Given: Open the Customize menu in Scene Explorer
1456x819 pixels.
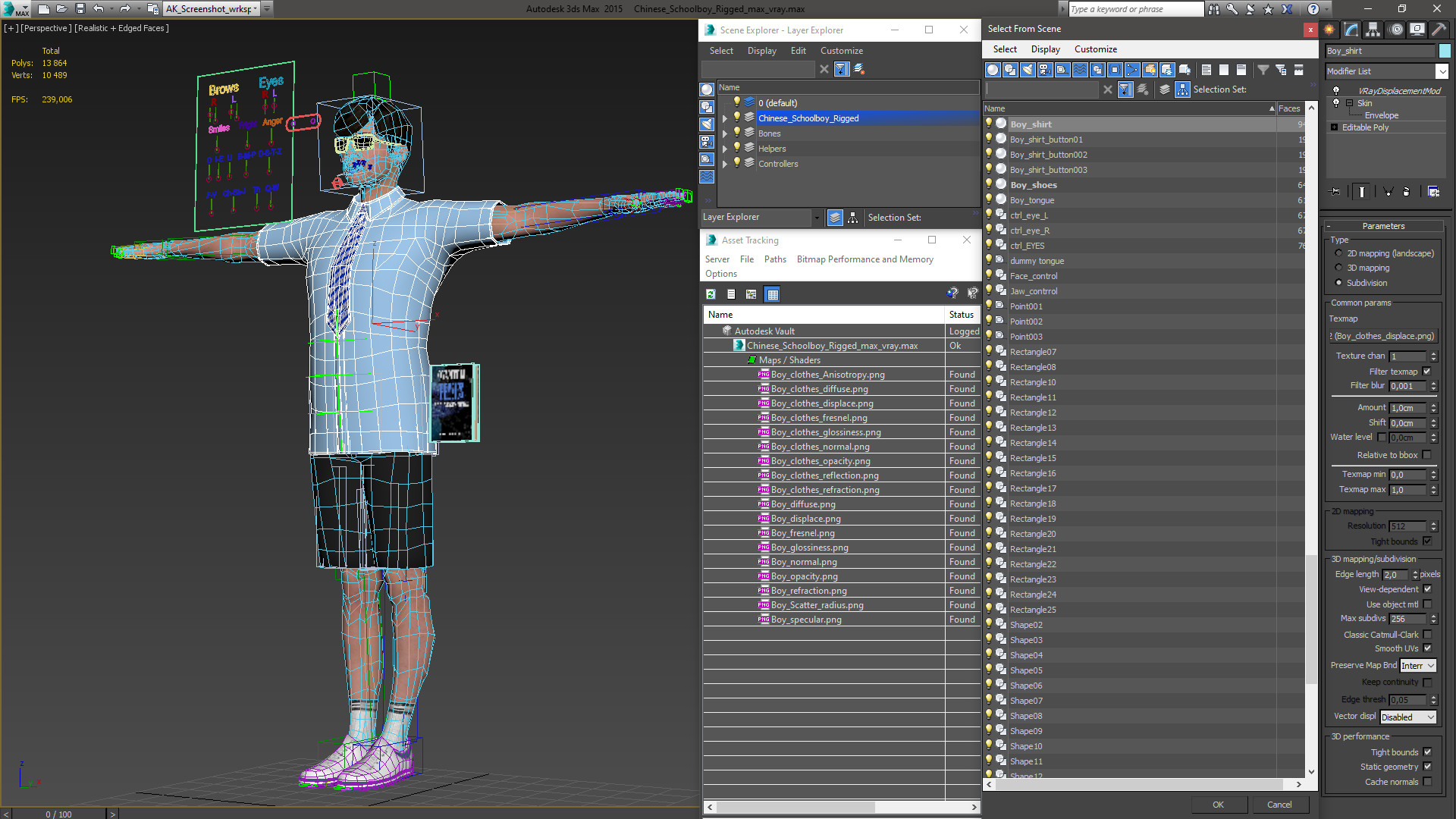Looking at the screenshot, I should pyautogui.click(x=841, y=51).
